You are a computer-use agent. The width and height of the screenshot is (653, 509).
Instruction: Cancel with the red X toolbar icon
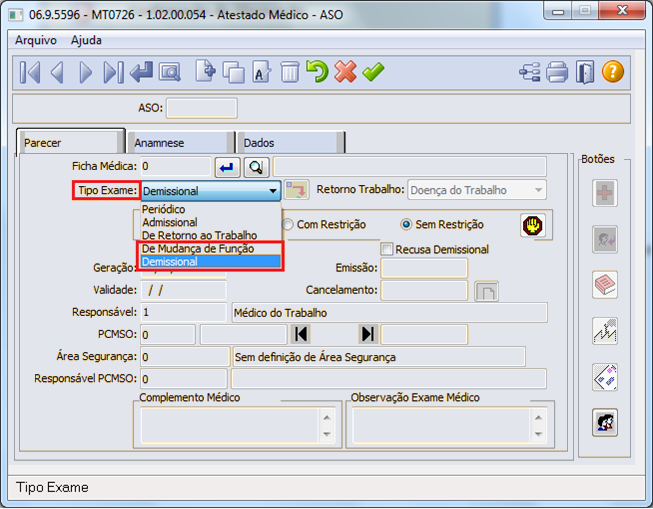[345, 72]
